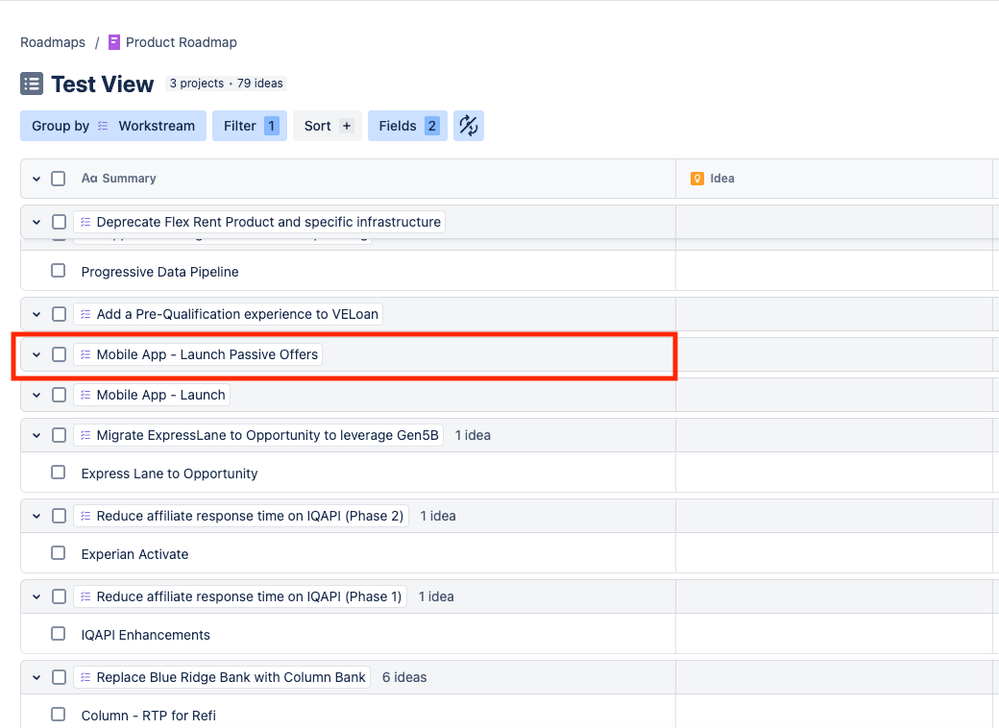Collapse the Mobile App - Launch Passive Offers group
The width and height of the screenshot is (999, 728).
coord(36,355)
